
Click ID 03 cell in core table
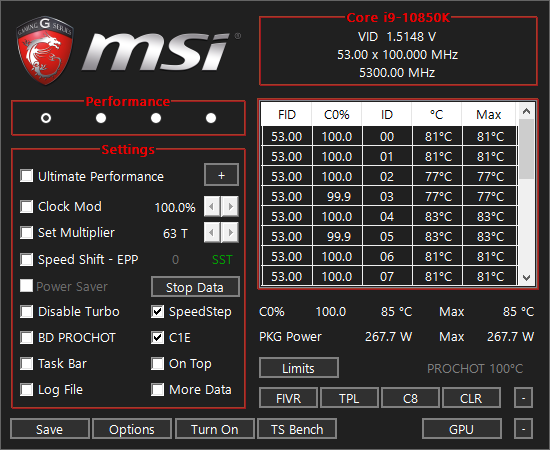pyautogui.click(x=387, y=196)
